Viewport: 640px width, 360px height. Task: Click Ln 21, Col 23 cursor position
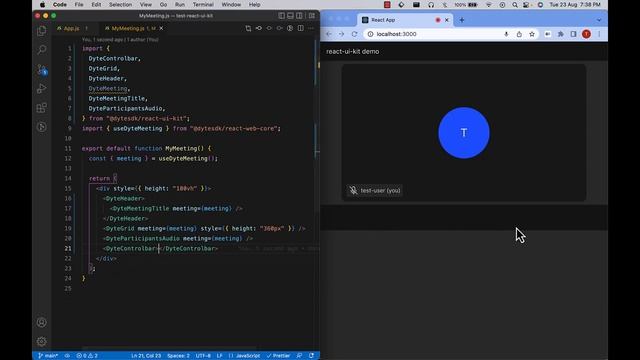pos(146,356)
